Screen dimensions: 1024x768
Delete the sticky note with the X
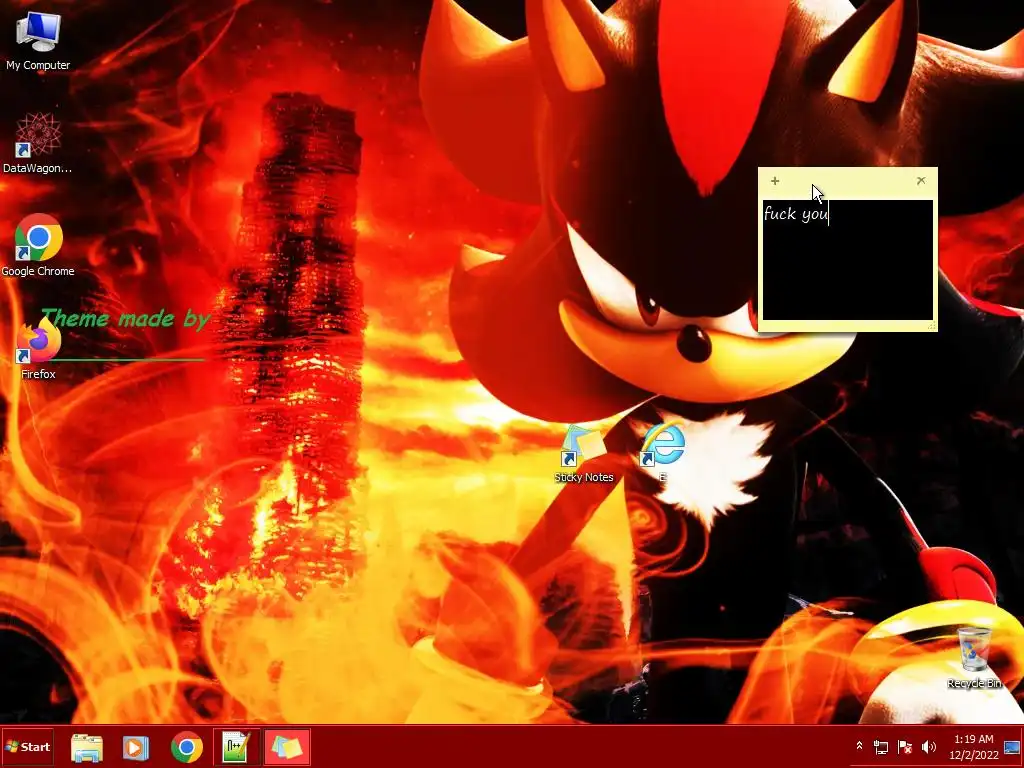[921, 180]
